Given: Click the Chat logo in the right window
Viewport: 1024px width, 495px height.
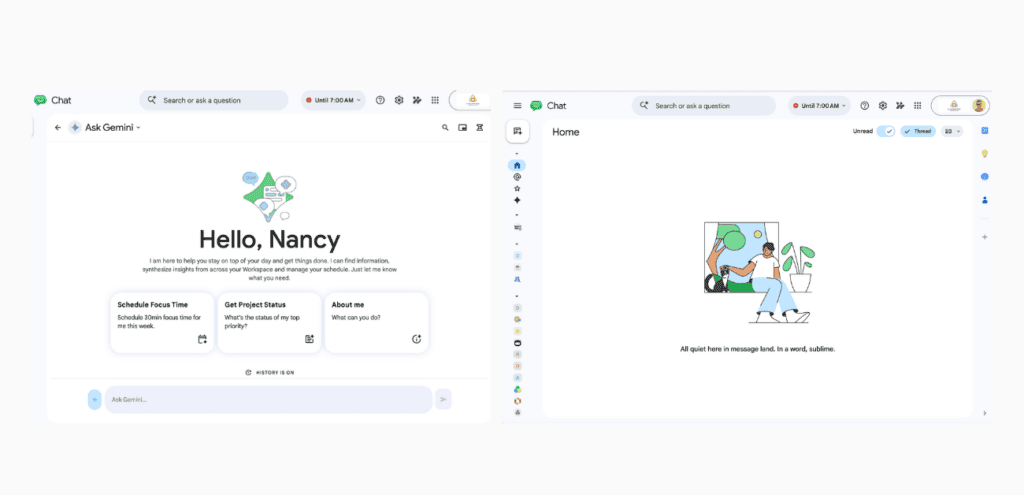Looking at the screenshot, I should (x=536, y=106).
